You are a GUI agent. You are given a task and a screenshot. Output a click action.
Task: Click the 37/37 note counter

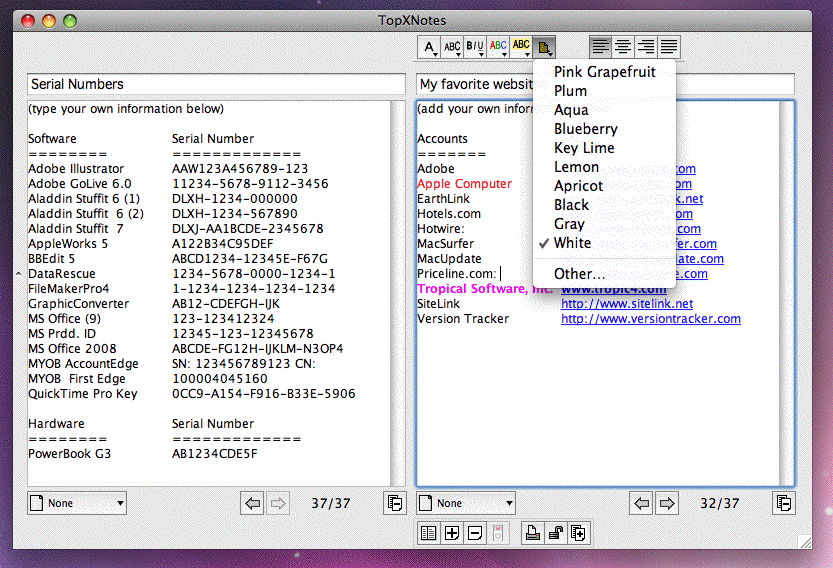pos(330,503)
